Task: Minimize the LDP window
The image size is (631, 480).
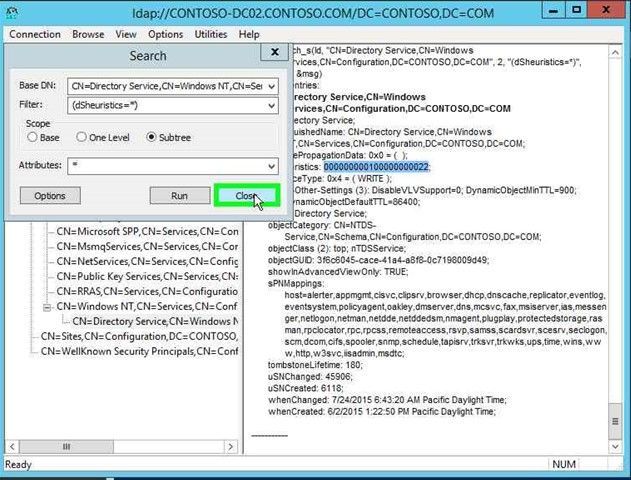Action: [x=553, y=10]
